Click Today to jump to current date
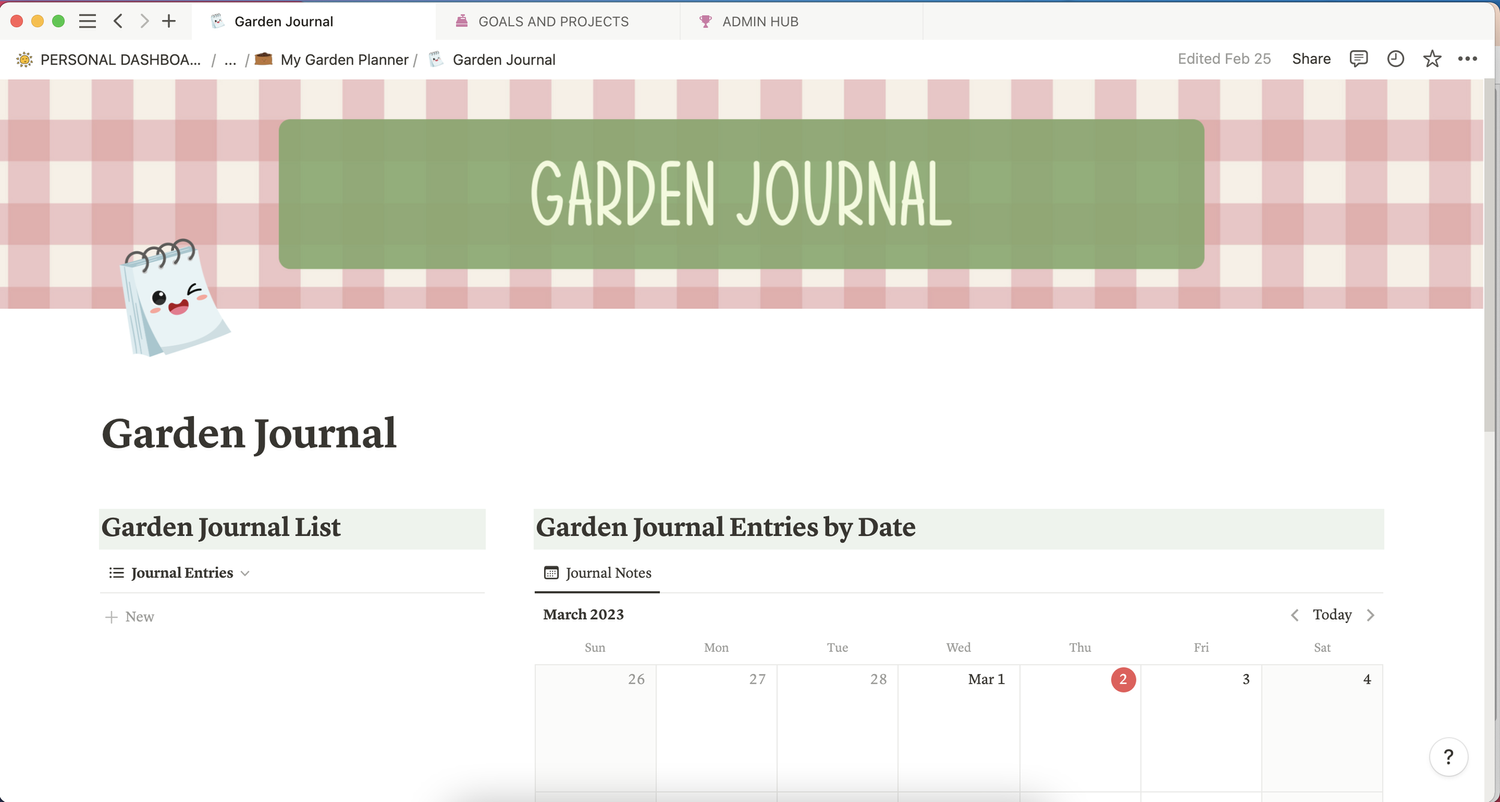1500x802 pixels. (1331, 614)
